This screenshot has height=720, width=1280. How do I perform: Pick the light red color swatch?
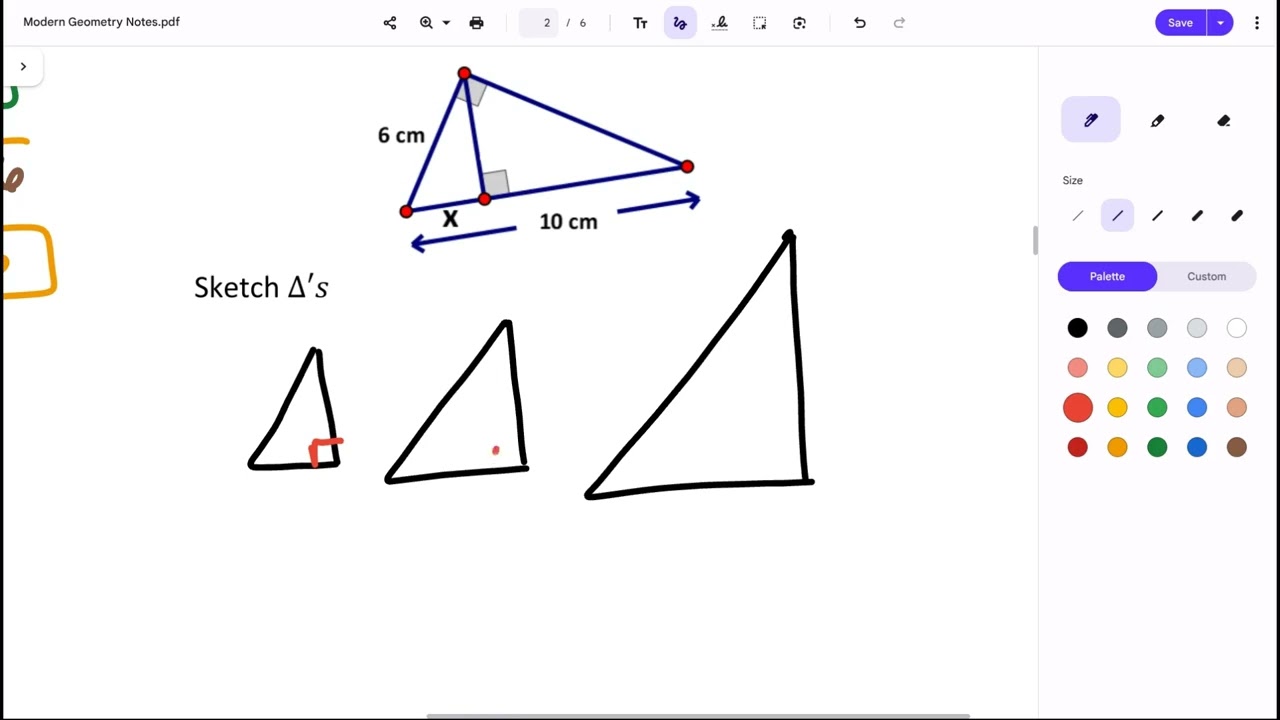[x=1077, y=368]
